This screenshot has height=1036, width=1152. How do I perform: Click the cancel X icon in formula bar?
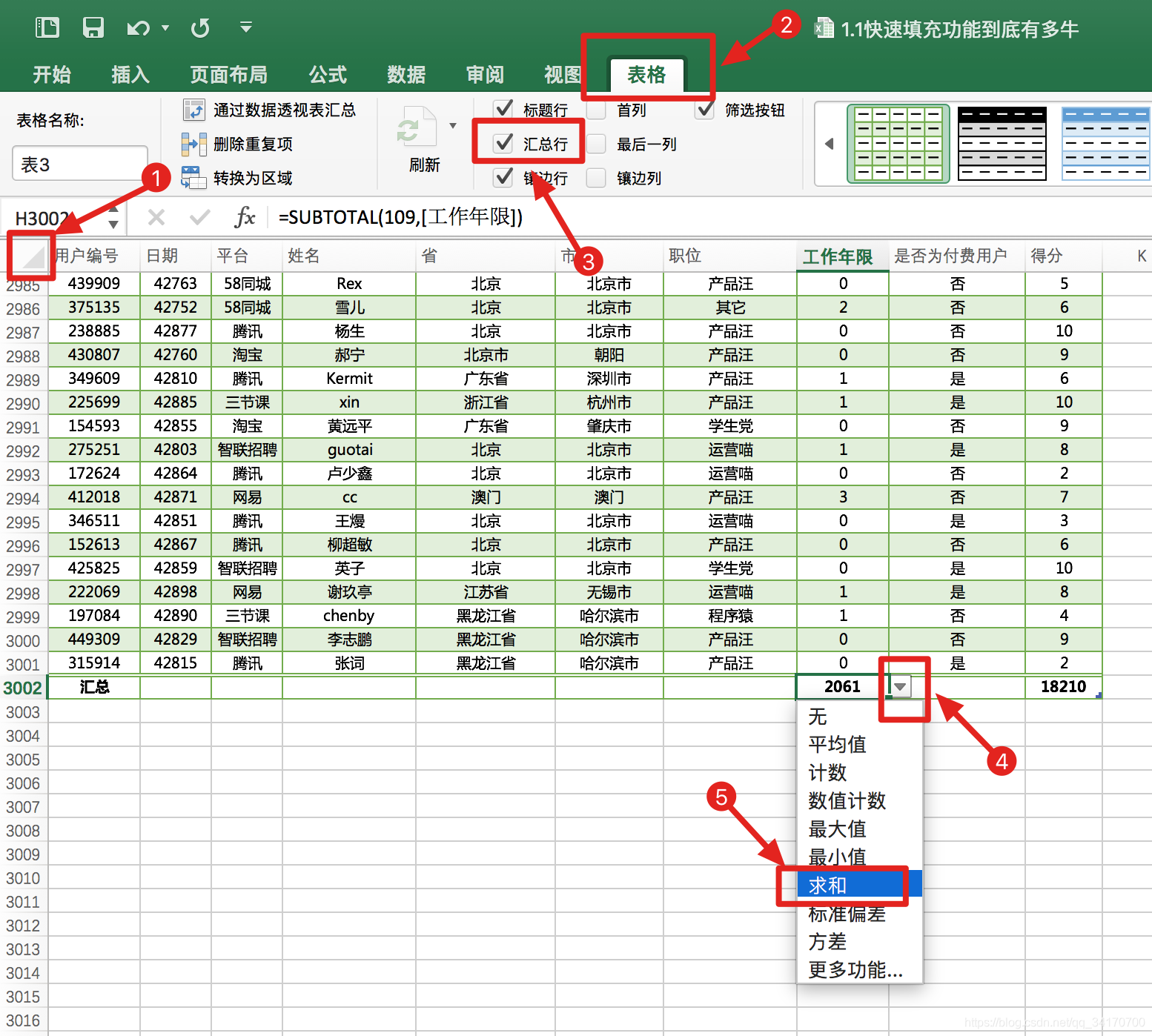coord(156,217)
